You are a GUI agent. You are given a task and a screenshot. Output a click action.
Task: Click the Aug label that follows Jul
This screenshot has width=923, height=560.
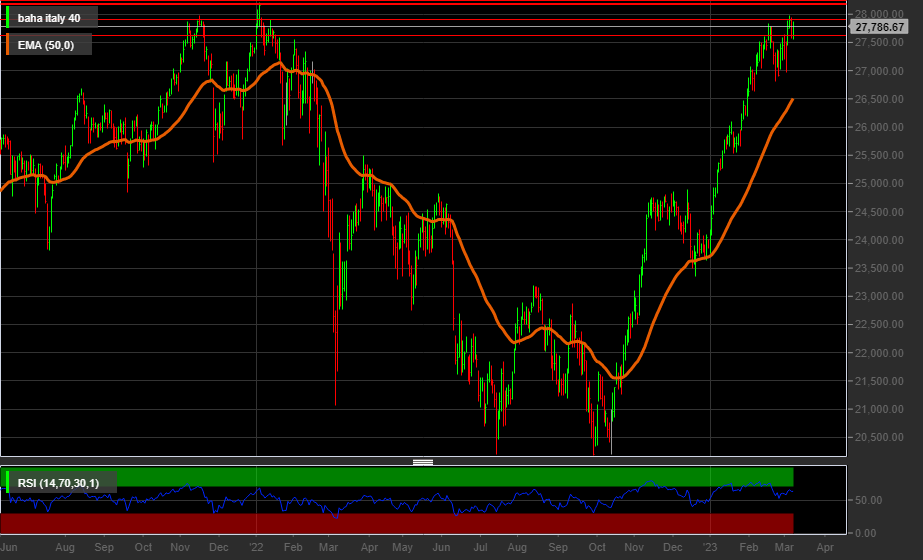pos(517,547)
